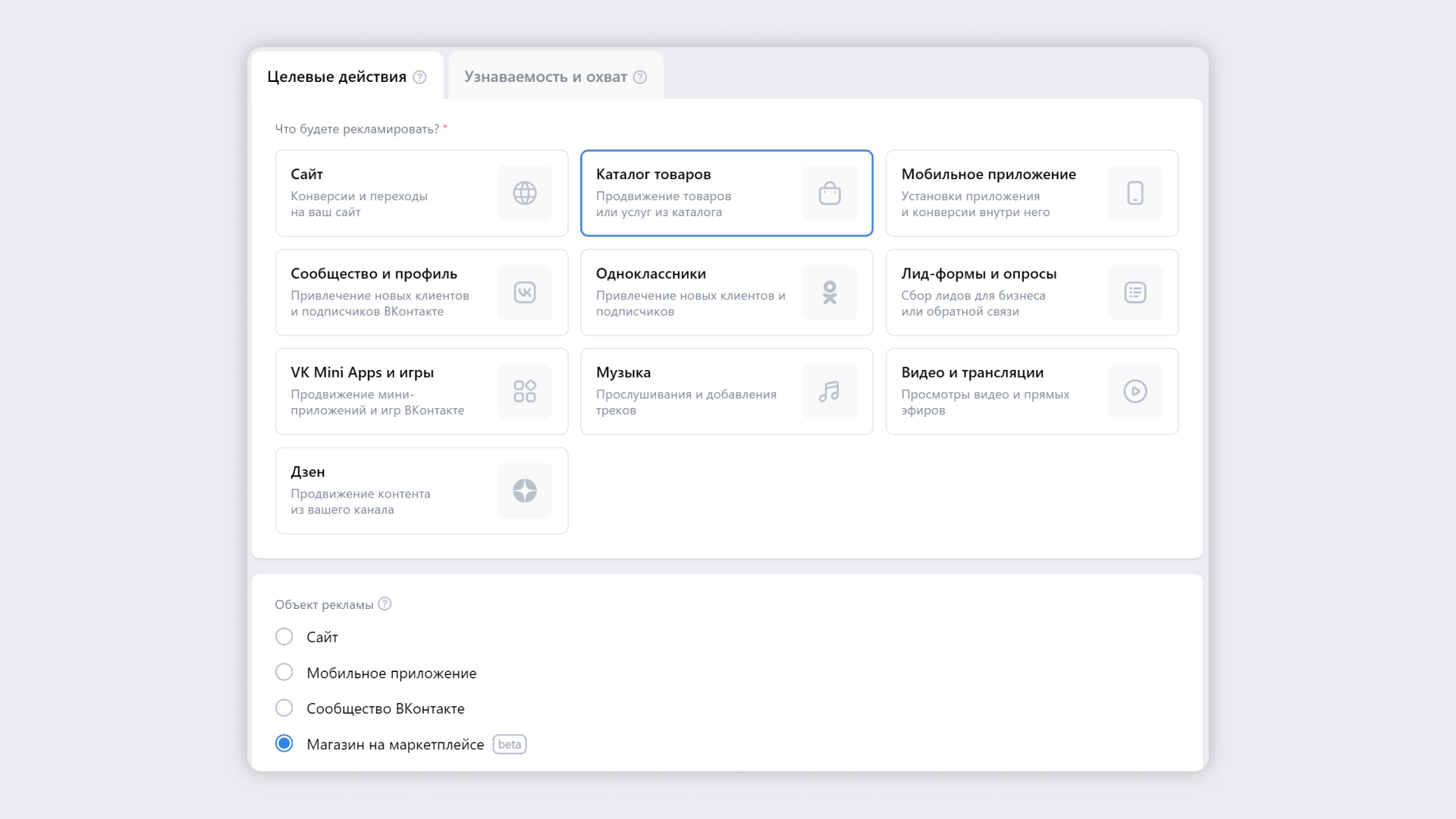Switch to Целевые действия tab
This screenshot has height=819, width=1456.
click(347, 76)
